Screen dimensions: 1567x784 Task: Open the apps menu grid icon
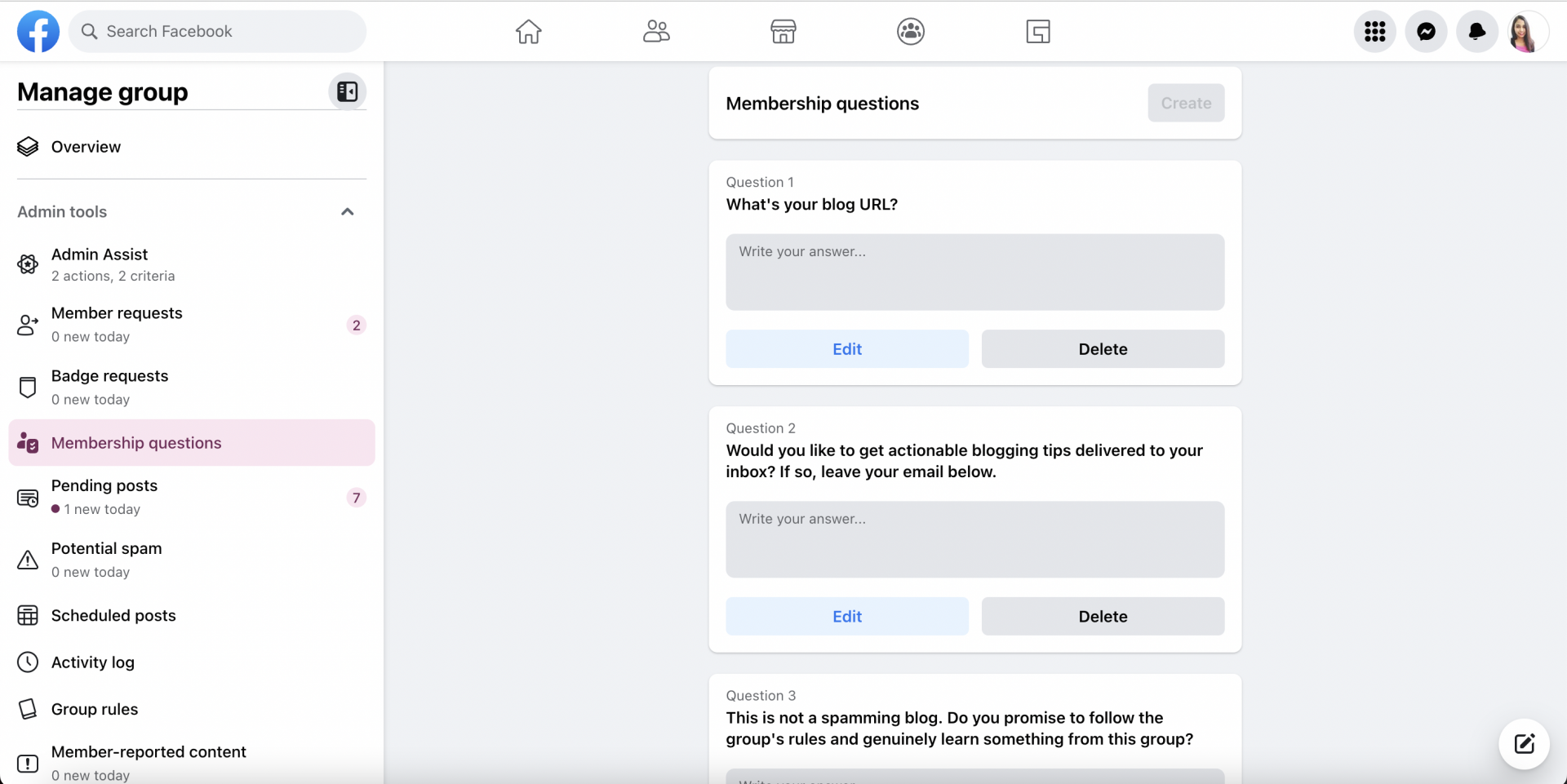pyautogui.click(x=1374, y=31)
